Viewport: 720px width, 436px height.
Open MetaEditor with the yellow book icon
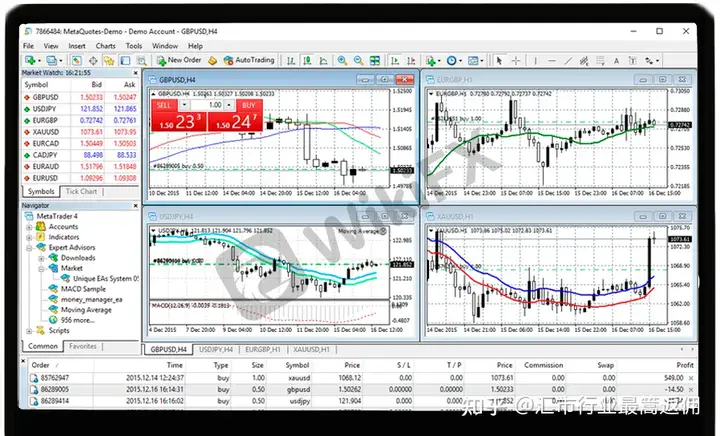(x=212, y=61)
